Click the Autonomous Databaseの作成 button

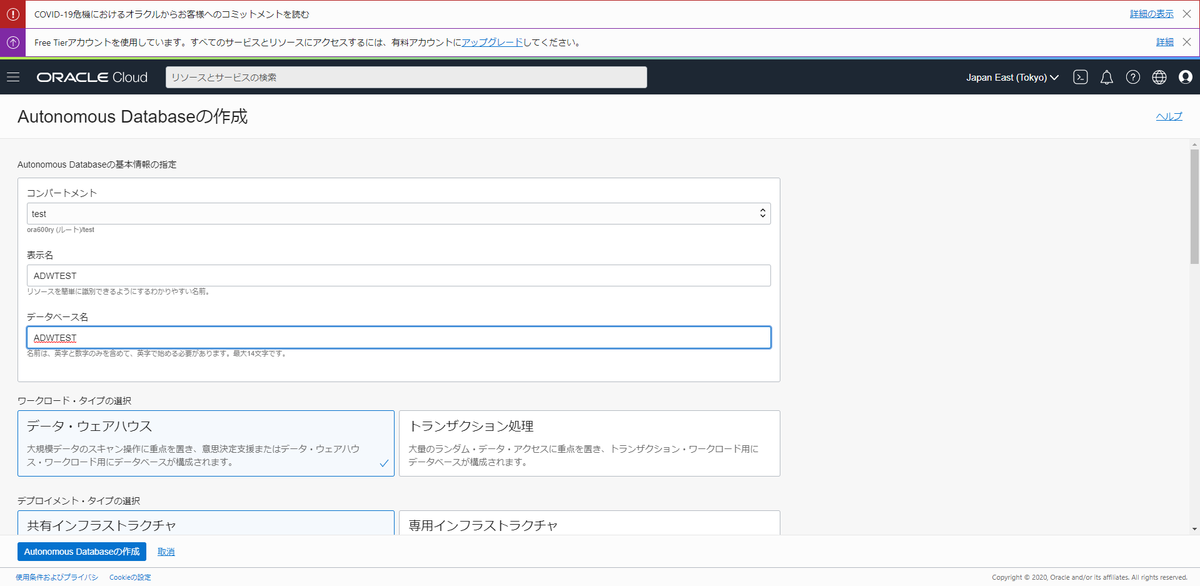tap(82, 551)
